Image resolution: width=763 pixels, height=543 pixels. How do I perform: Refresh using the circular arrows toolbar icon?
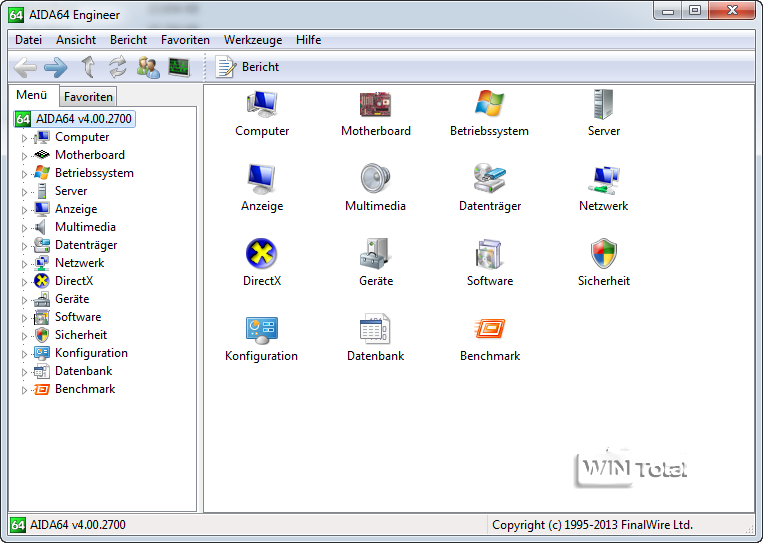118,67
